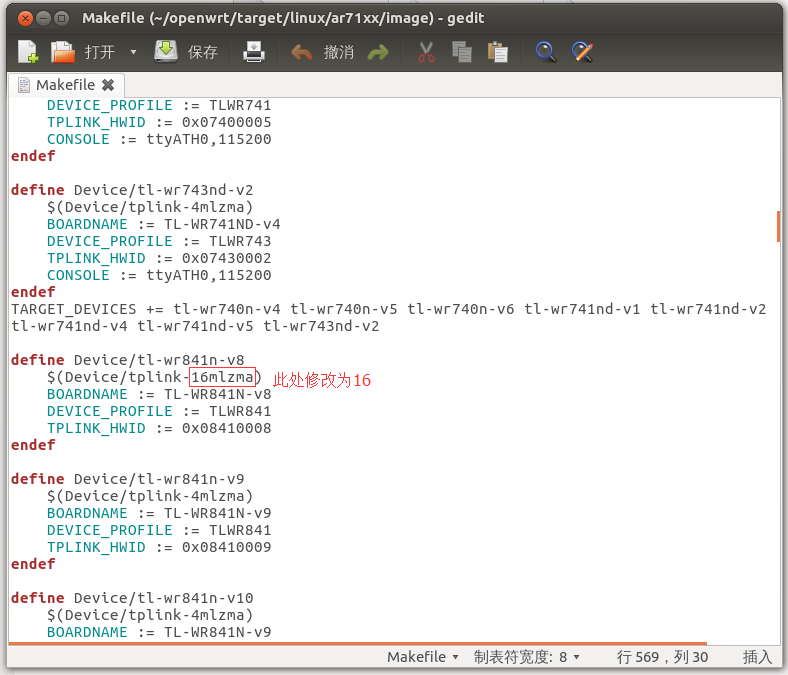Screen dimensions: 788x675
Task: Click the open file folder icon
Action: click(x=63, y=52)
